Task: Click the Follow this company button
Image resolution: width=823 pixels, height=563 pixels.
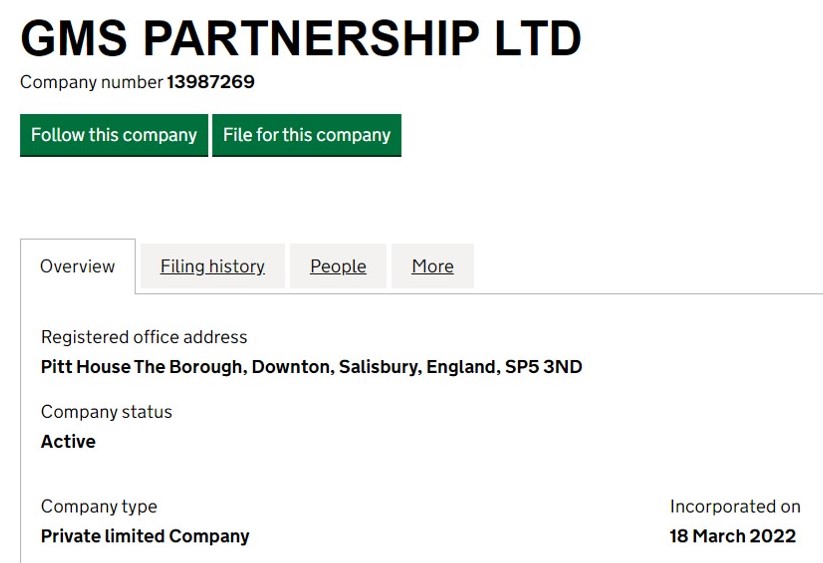Action: click(114, 135)
